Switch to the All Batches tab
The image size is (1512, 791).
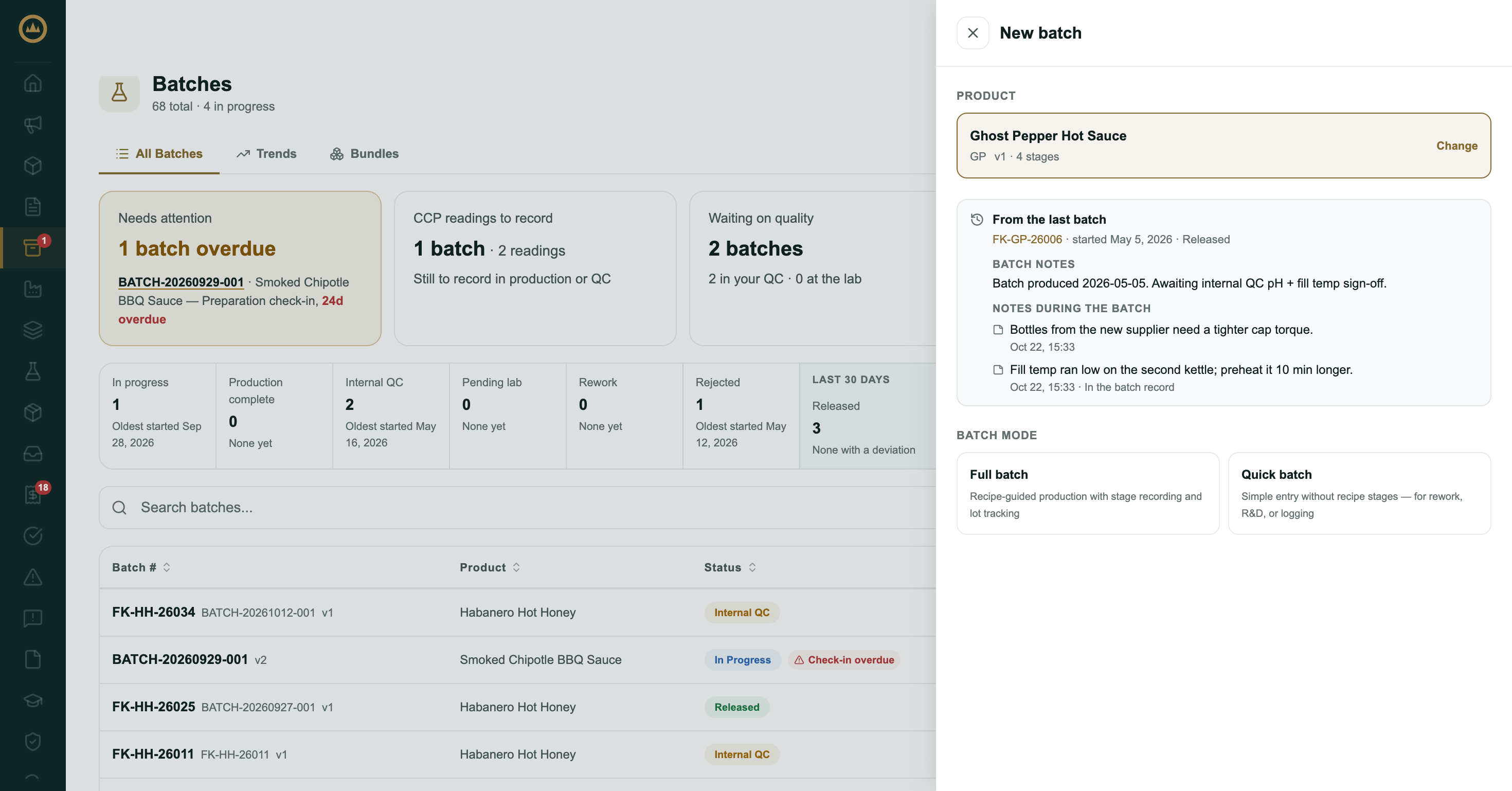click(x=159, y=154)
